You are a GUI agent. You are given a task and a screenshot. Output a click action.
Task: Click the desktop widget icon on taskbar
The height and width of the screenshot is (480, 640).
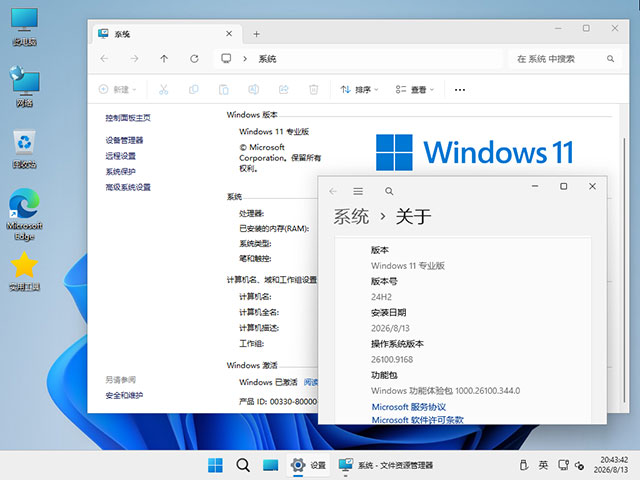click(x=270, y=465)
